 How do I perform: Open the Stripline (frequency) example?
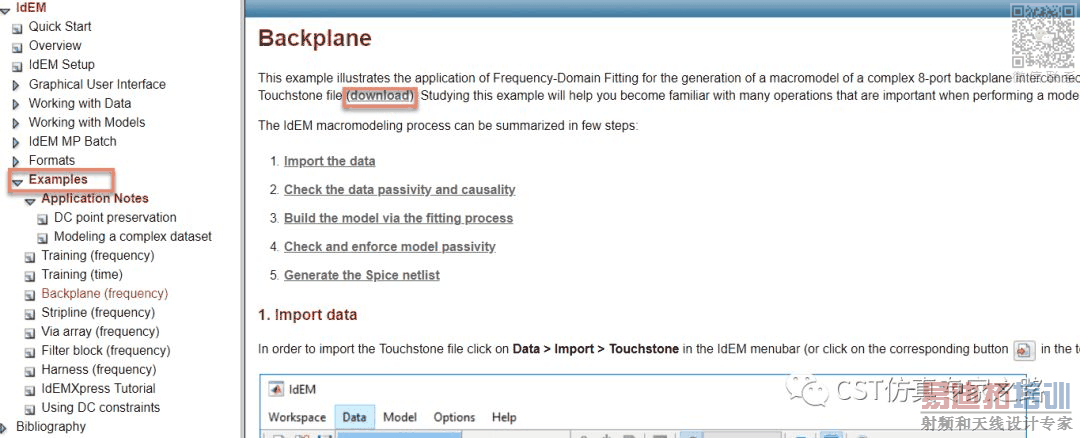click(x=98, y=312)
